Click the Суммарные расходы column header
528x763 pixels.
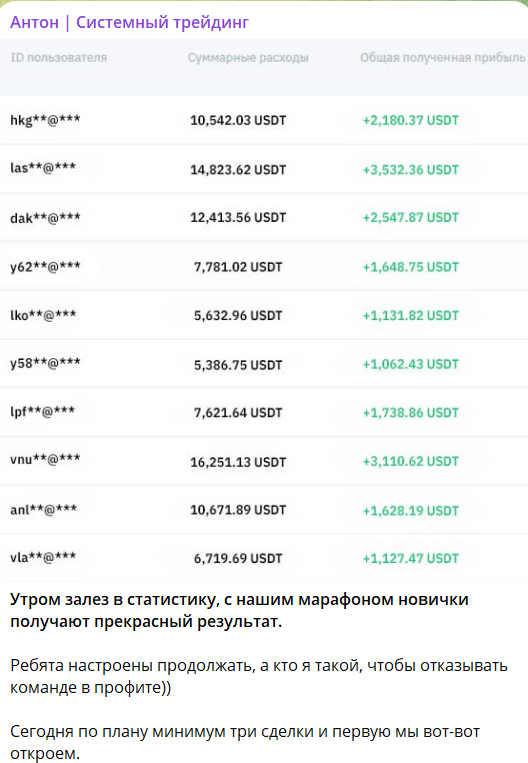point(248,57)
